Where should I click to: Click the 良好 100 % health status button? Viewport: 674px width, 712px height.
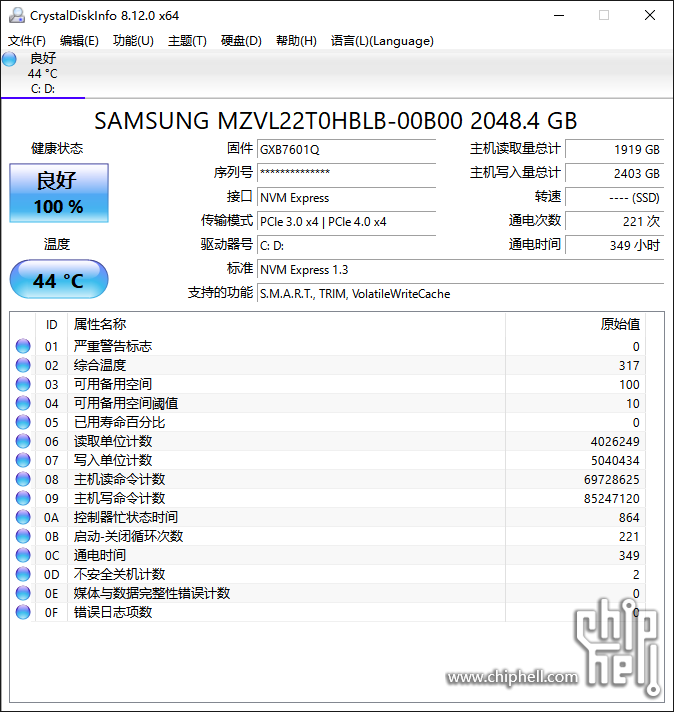pos(59,193)
